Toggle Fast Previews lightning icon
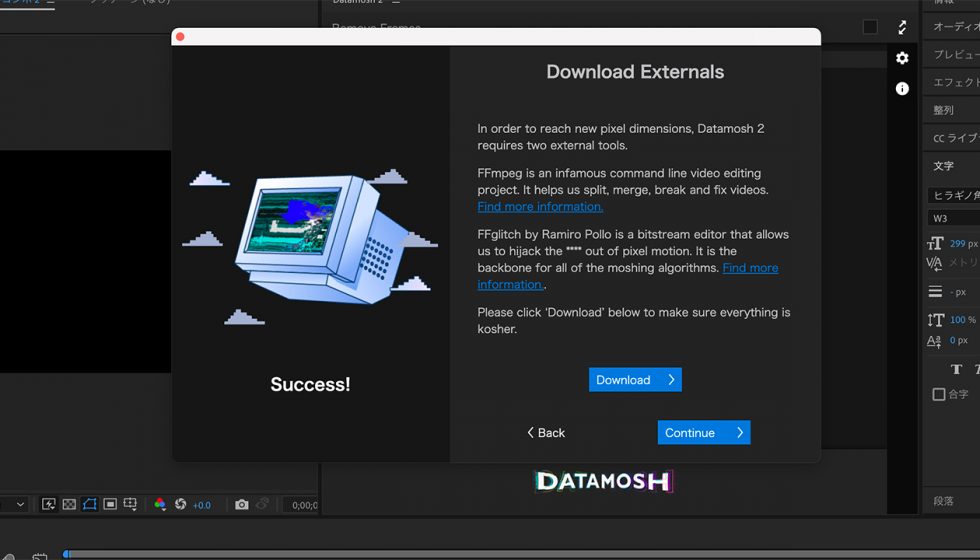This screenshot has width=980, height=560. [49, 504]
